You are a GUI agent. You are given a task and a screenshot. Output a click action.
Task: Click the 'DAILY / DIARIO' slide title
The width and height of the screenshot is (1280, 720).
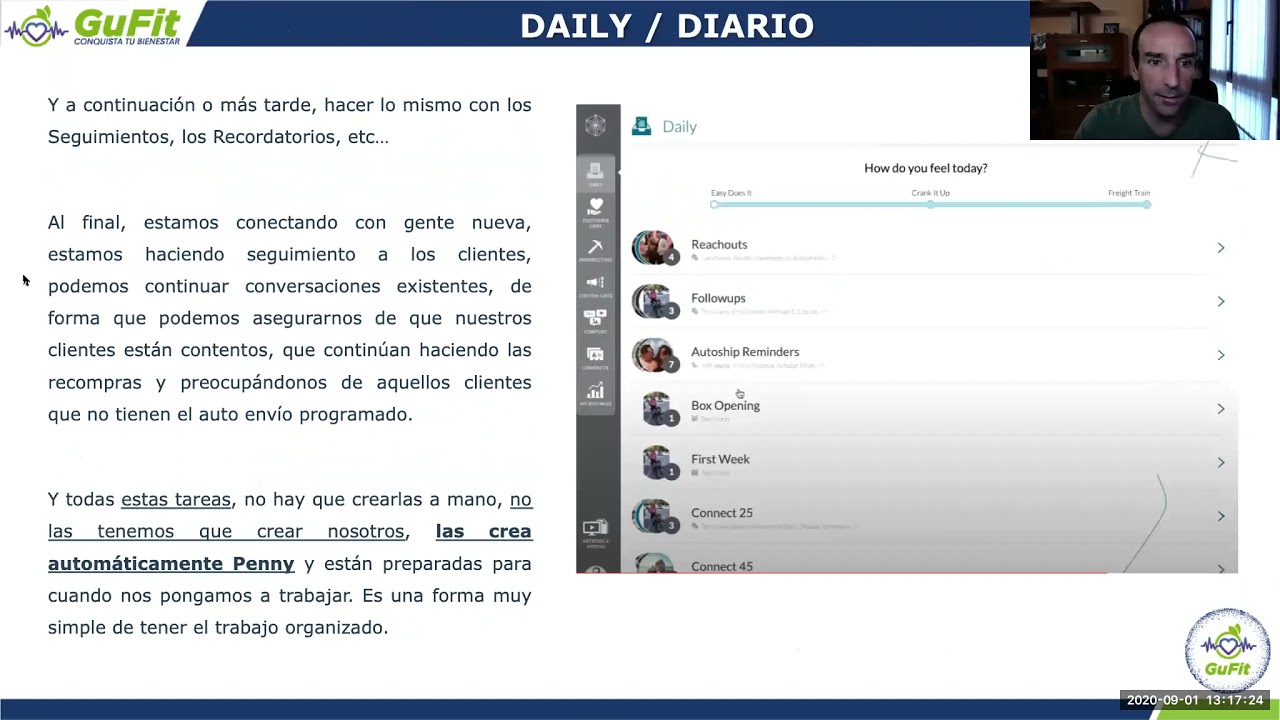667,26
